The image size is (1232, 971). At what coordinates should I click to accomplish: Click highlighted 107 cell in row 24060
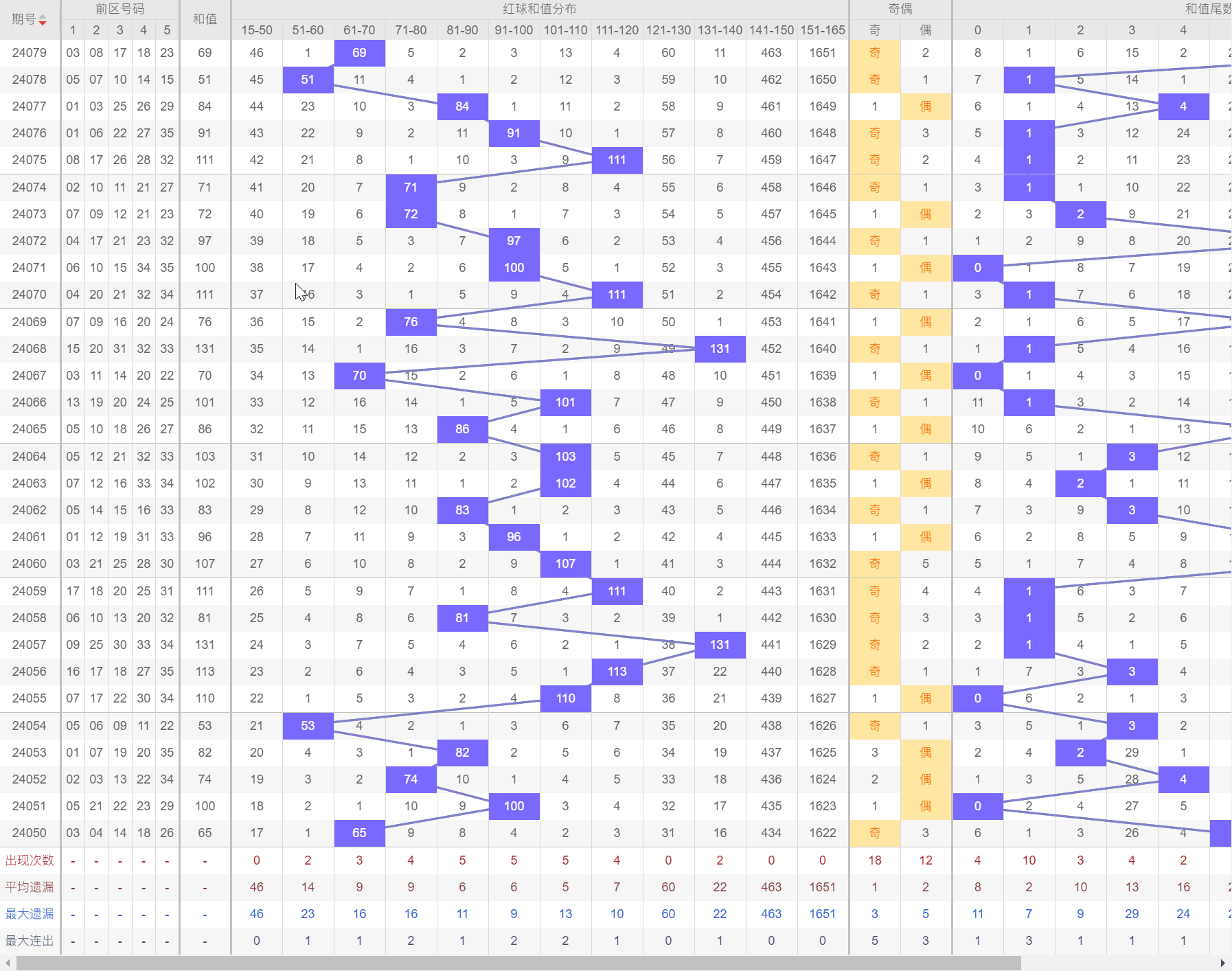pos(565,564)
